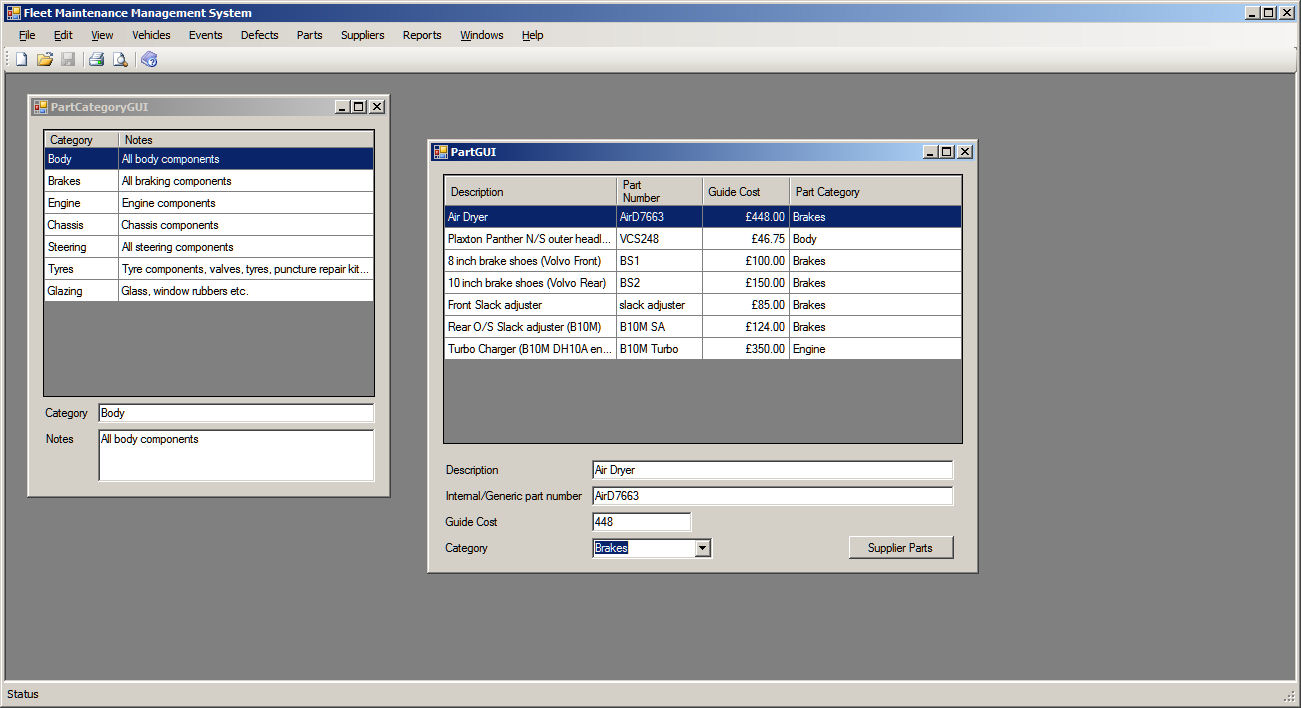Click the PartCategoryGUI window title icon
The image size is (1301, 708).
(x=41, y=107)
